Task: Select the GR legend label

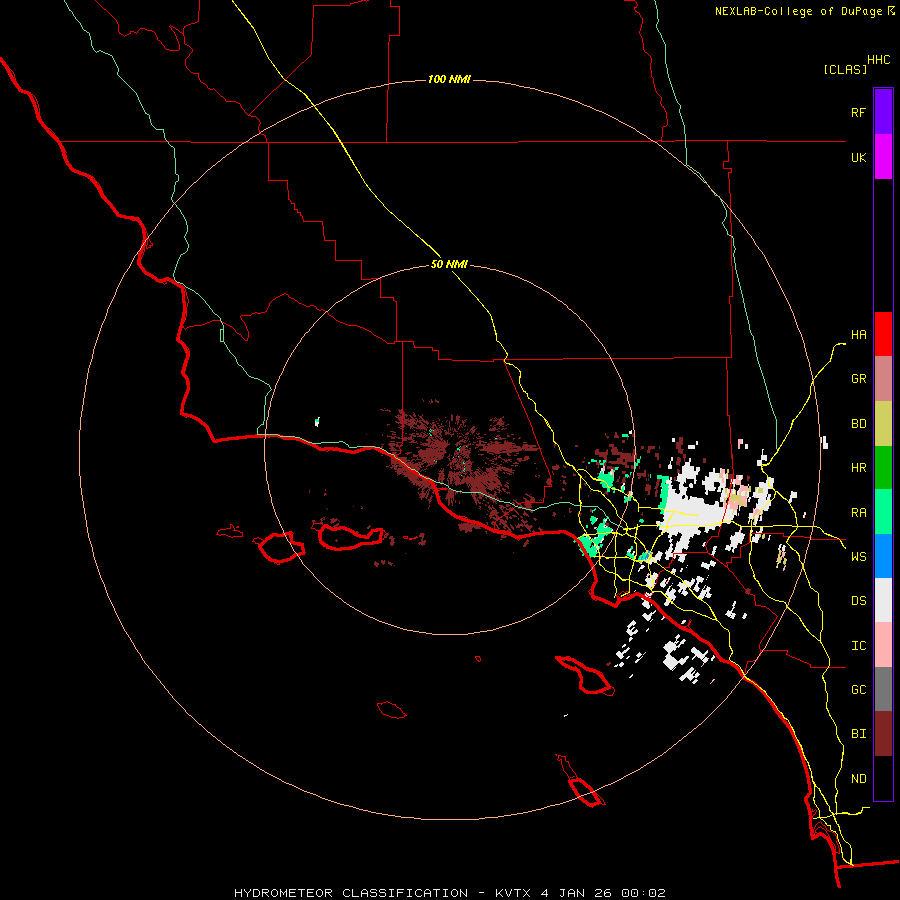Action: pos(858,379)
